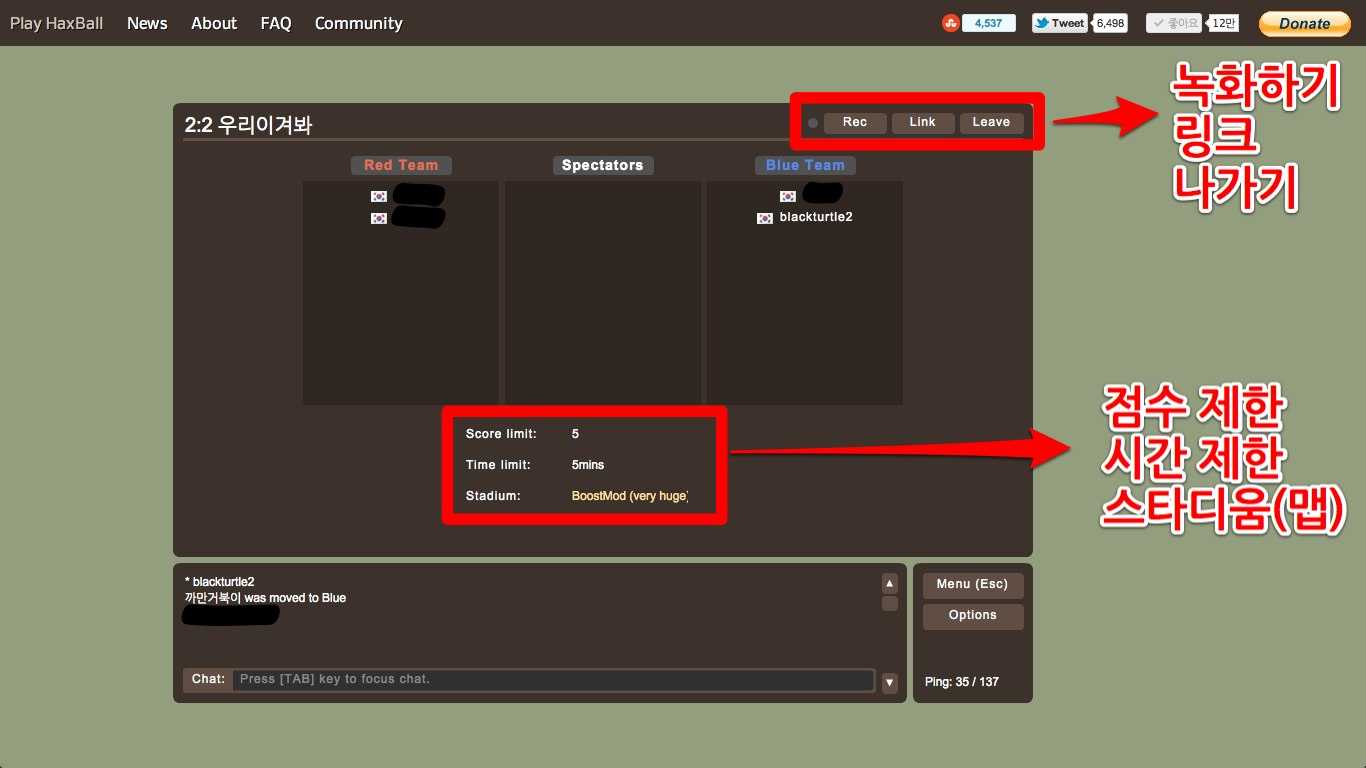Switch to Spectators
The height and width of the screenshot is (768, 1366).
(603, 165)
